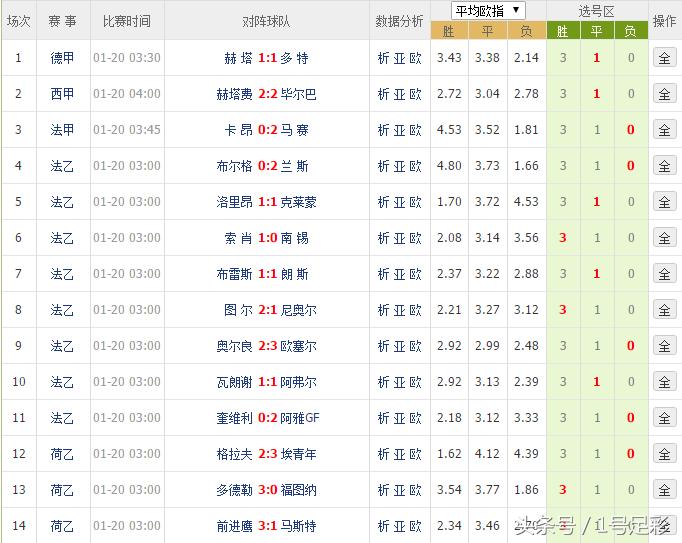Click the 对阵球队 column header
The image size is (682, 543).
pos(266,21)
